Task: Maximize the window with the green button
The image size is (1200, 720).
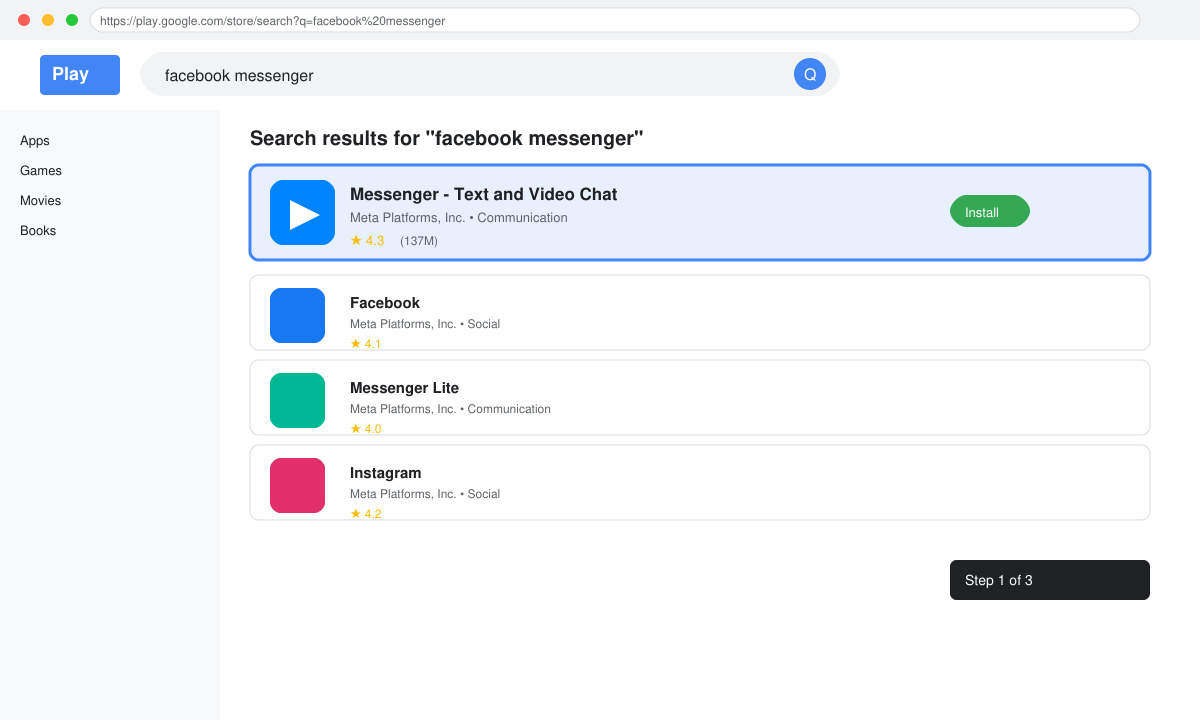Action: [72, 20]
